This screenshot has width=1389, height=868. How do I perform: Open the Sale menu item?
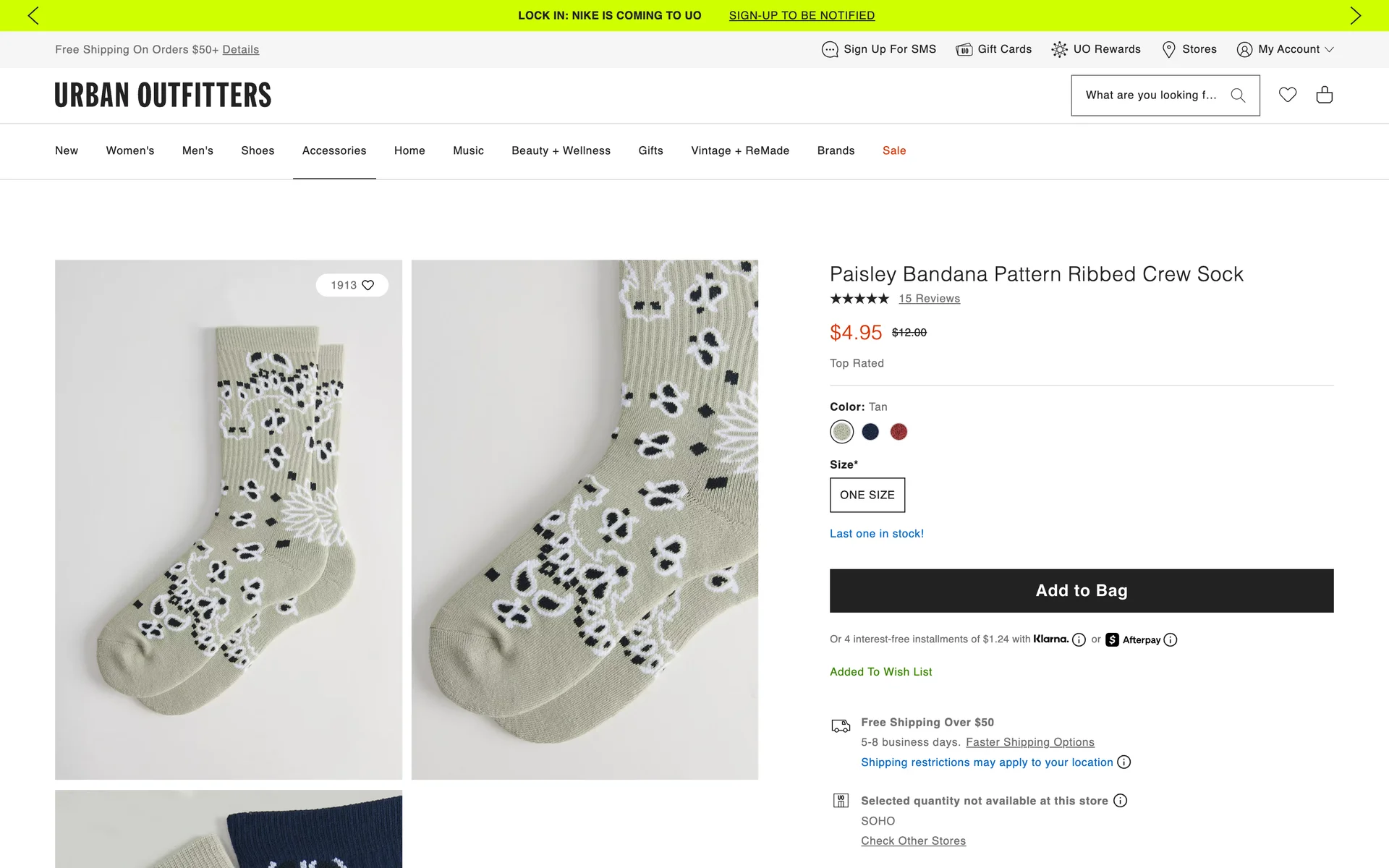(894, 150)
